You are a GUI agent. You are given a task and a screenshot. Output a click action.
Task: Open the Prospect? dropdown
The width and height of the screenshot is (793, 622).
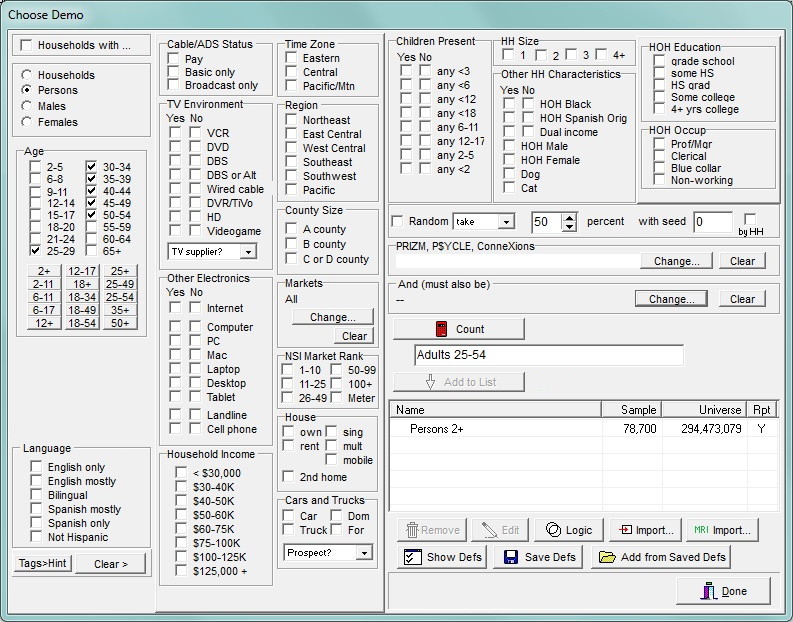pos(364,553)
